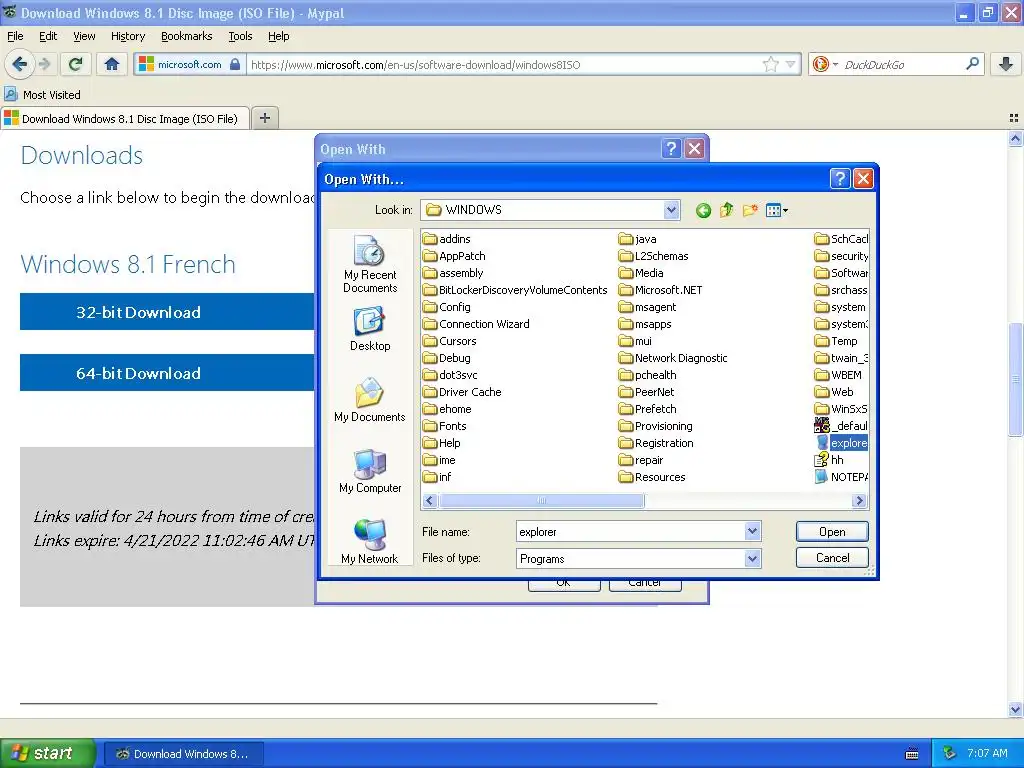Viewport: 1024px width, 768px height.
Task: Click the taskbar keyboard tray icon
Action: [x=912, y=754]
